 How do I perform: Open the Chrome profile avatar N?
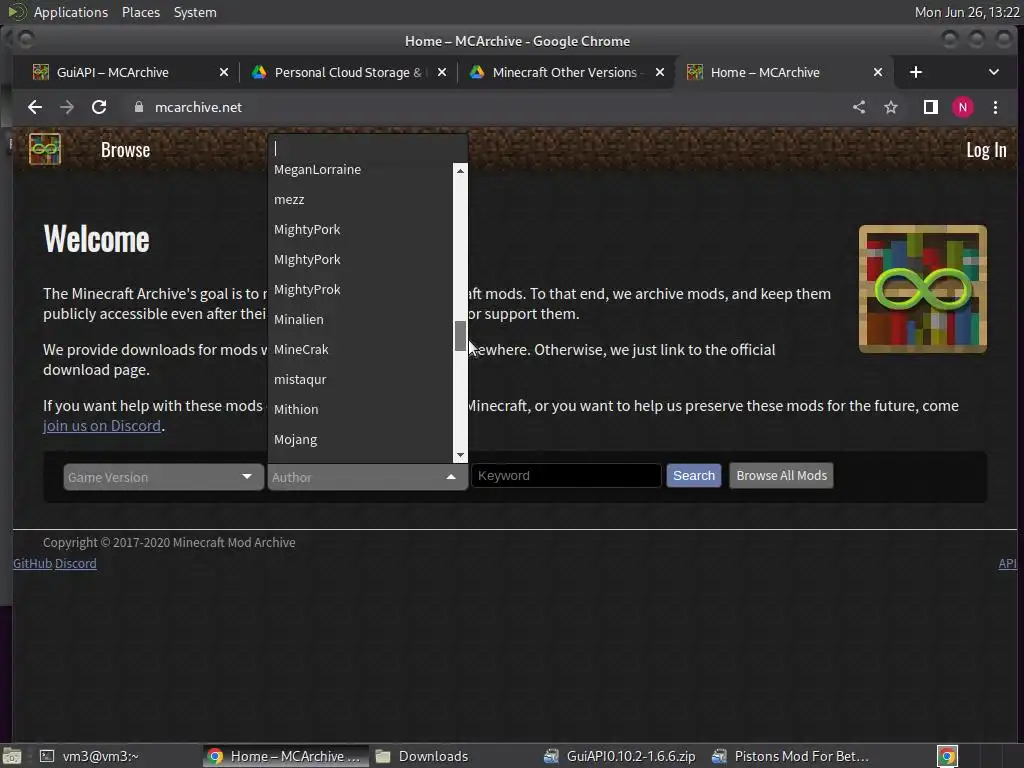coord(963,107)
